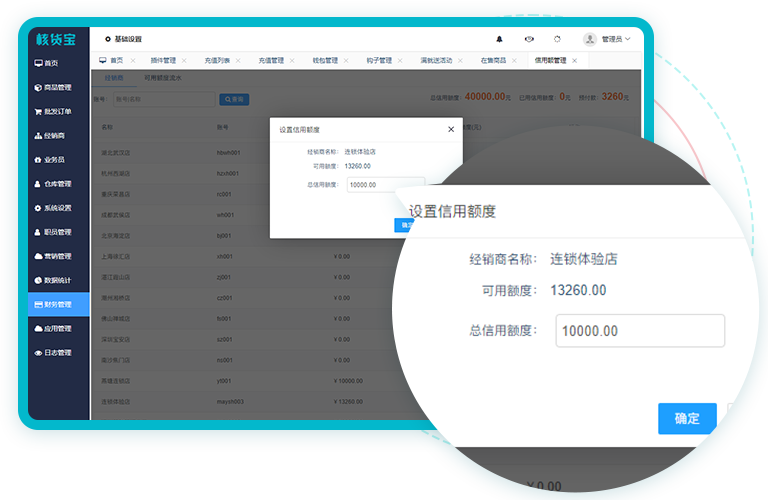Click the blue 确定 button in magnified dialog
The width and height of the screenshot is (768, 500).
click(687, 418)
